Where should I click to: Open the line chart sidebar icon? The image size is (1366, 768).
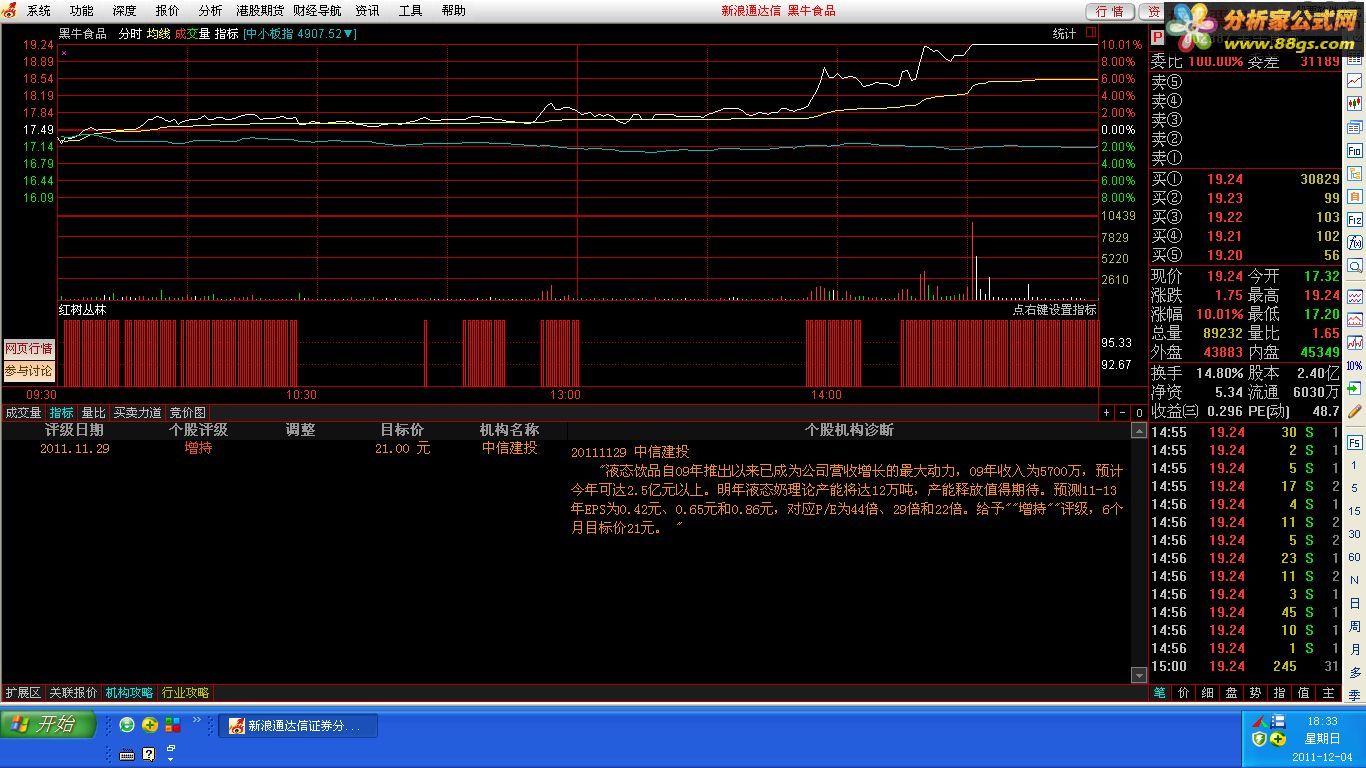(1355, 81)
